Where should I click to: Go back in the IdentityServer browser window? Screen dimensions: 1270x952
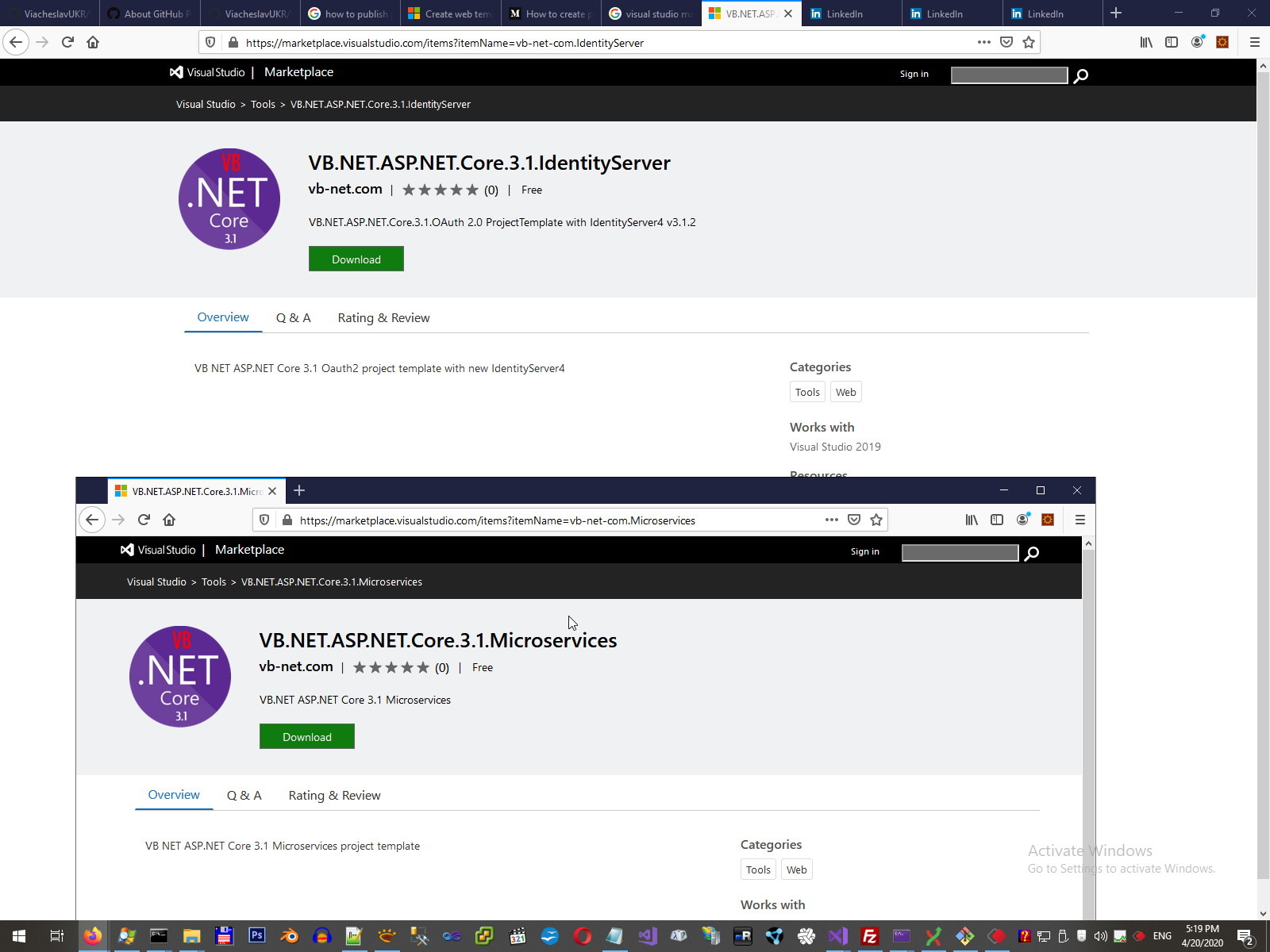coord(16,42)
